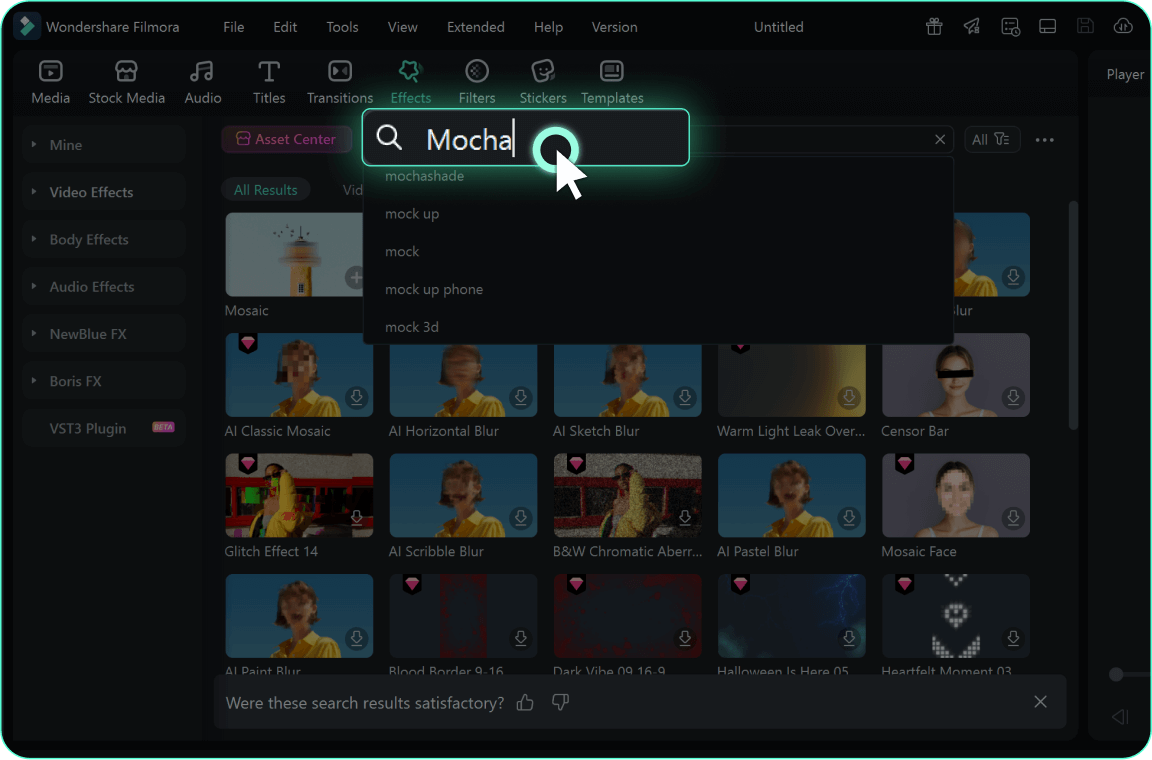Select the Effects tab

[410, 82]
